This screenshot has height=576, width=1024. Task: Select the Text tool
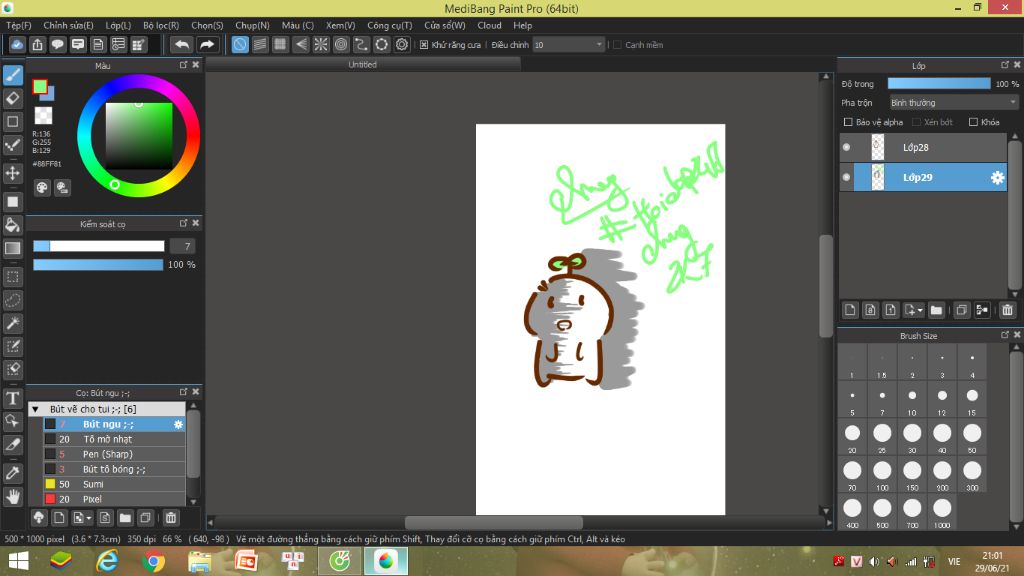[x=12, y=398]
